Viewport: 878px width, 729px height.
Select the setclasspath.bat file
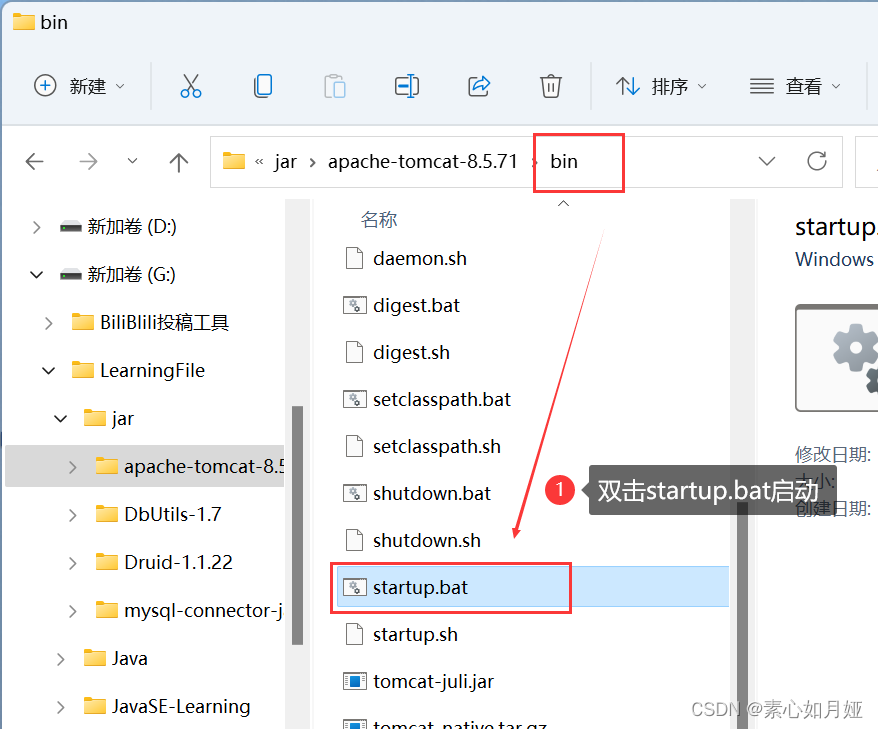[427, 400]
